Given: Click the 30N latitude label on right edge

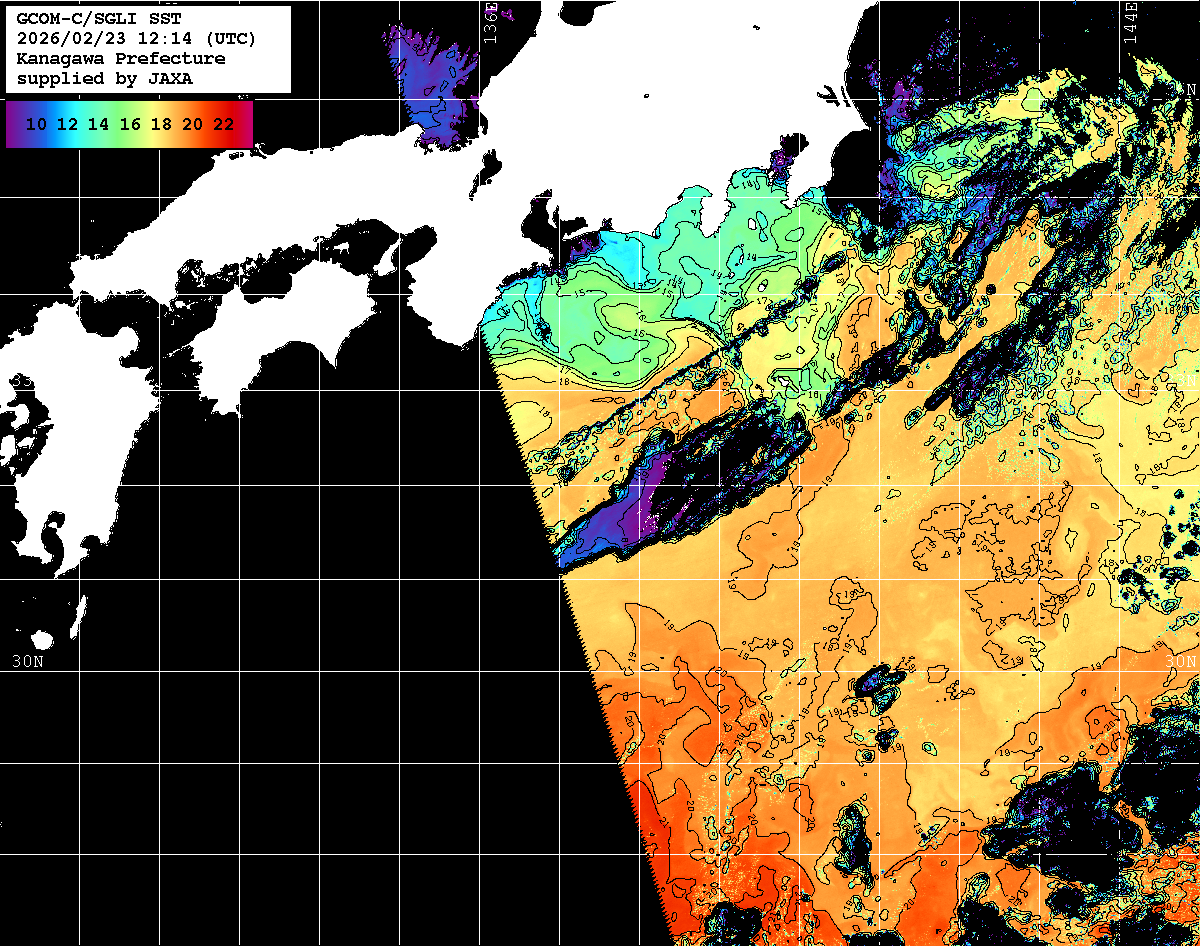Looking at the screenshot, I should [1181, 662].
